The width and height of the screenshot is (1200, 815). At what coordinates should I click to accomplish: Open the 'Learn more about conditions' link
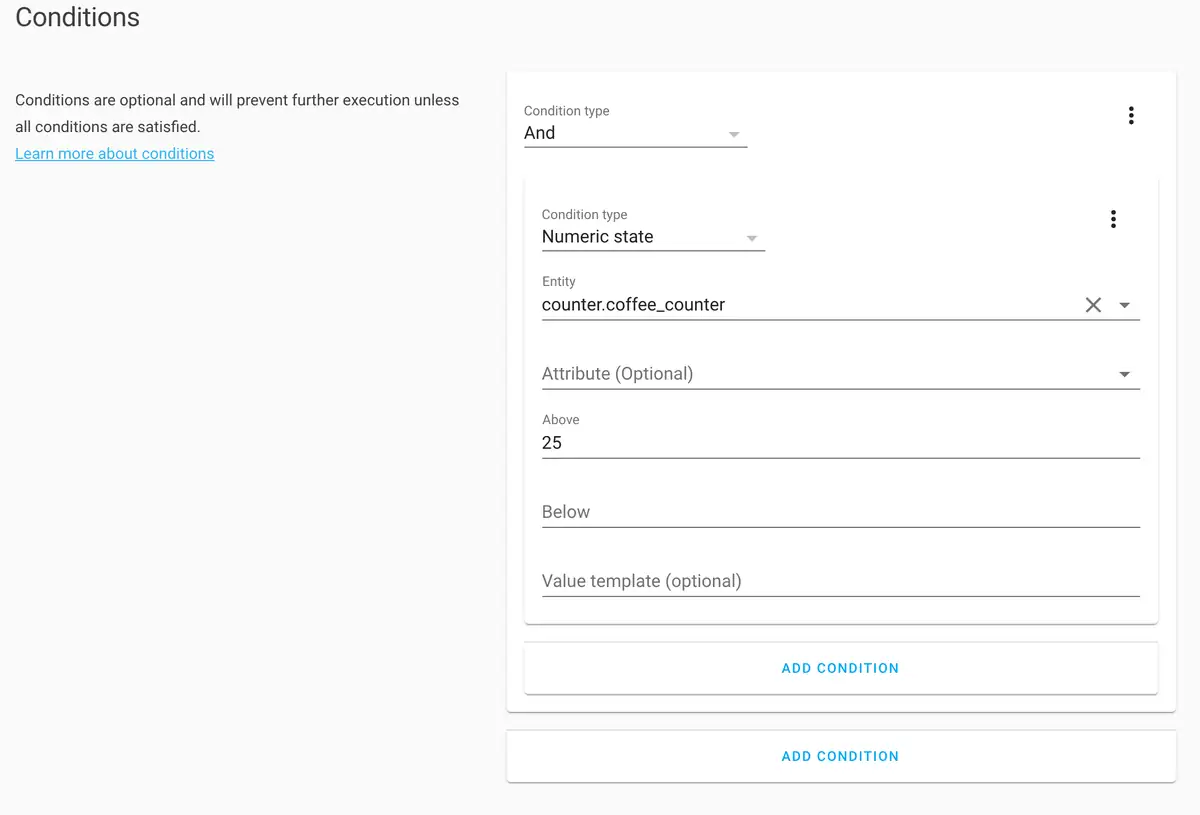[x=115, y=154]
